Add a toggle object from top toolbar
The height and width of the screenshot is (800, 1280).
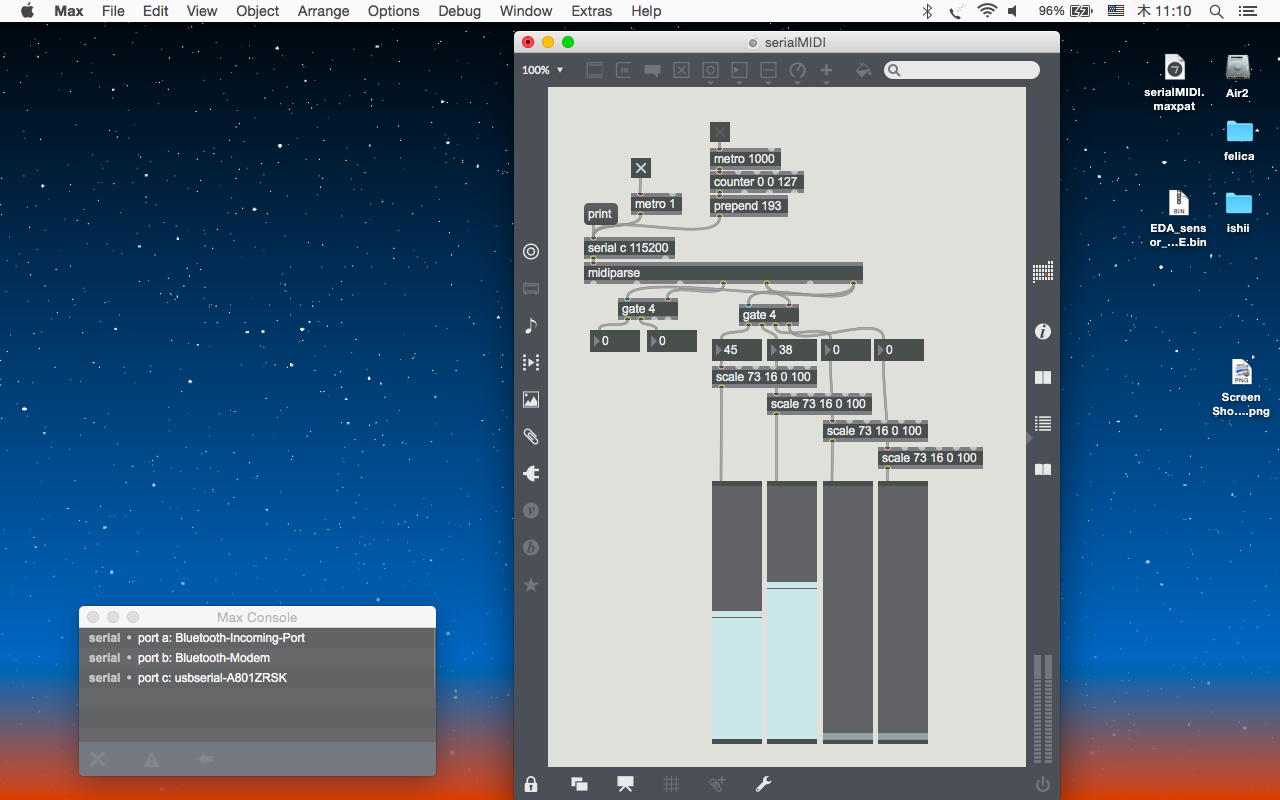(681, 70)
